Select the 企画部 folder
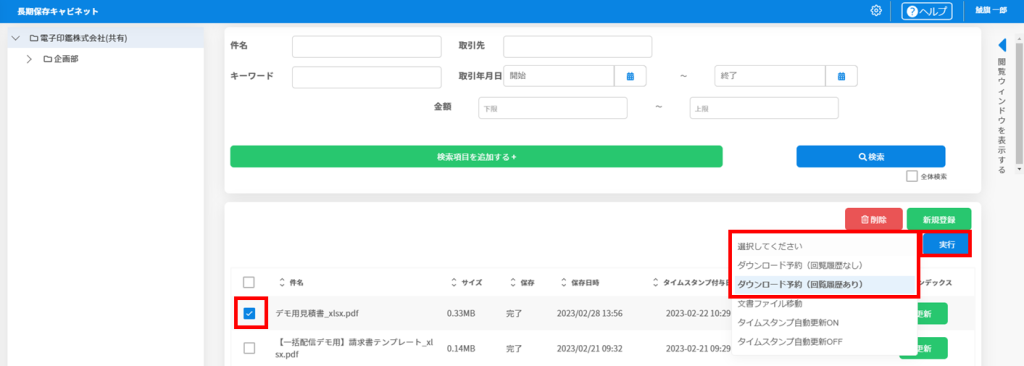This screenshot has width=1024, height=366. click(61, 59)
